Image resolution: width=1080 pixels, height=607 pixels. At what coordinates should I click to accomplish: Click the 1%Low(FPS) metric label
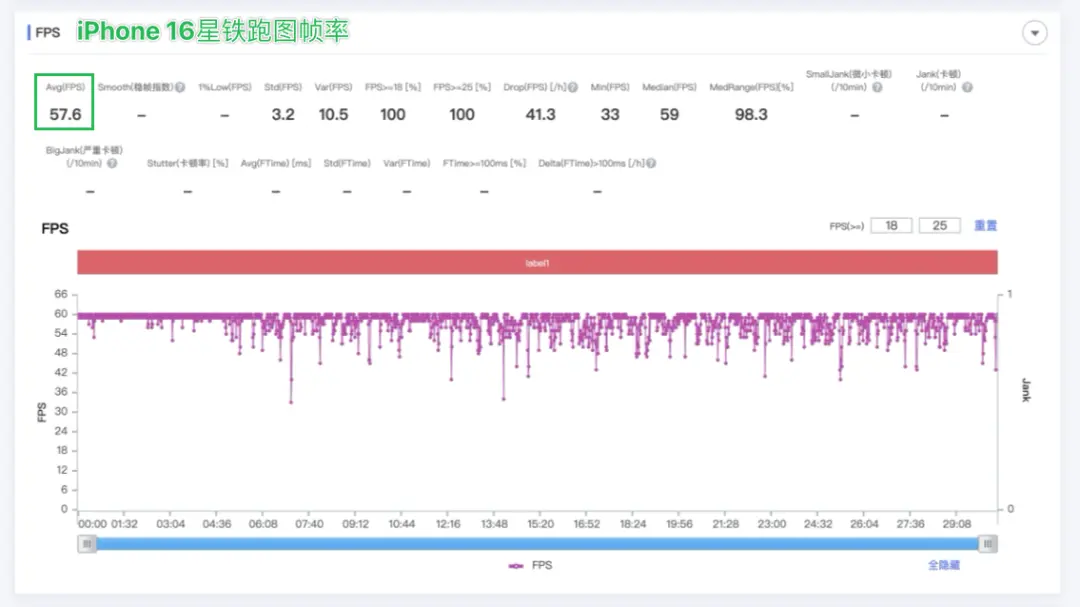click(x=225, y=88)
